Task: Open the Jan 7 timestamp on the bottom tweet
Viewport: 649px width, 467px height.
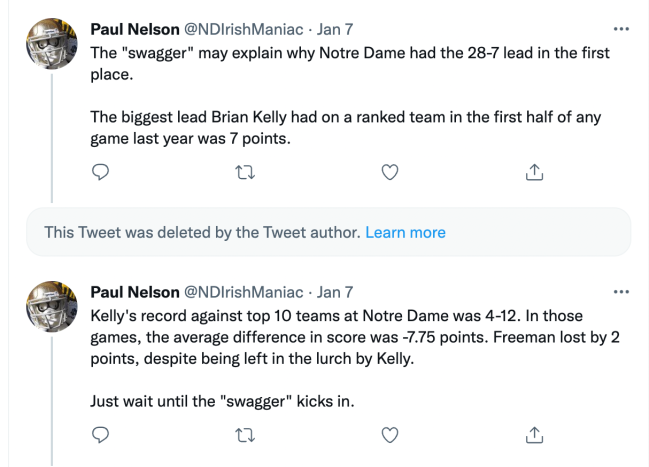Action: tap(335, 293)
